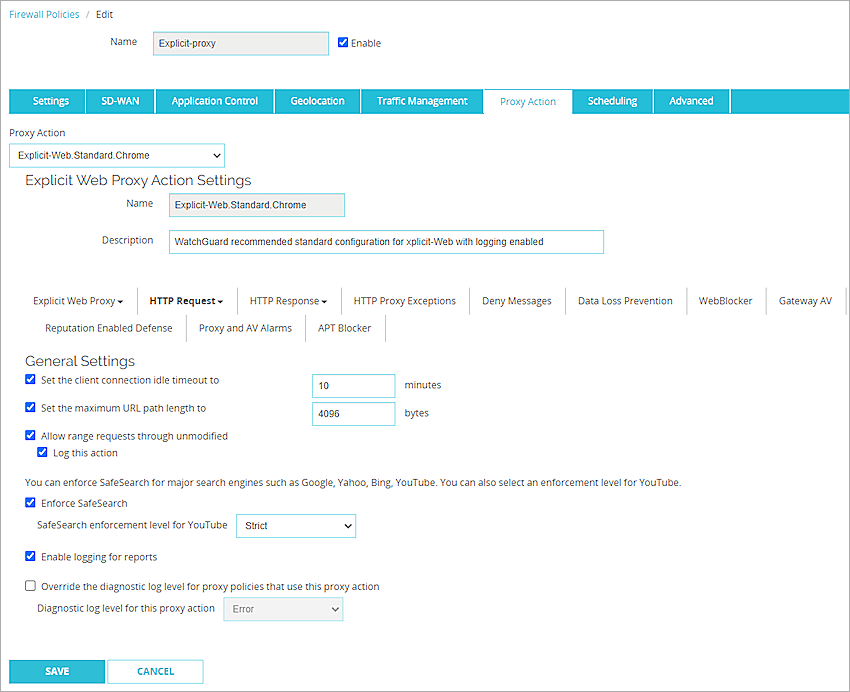Change the SafeSearch enforcement level from Strict
This screenshot has width=850, height=692.
point(296,525)
